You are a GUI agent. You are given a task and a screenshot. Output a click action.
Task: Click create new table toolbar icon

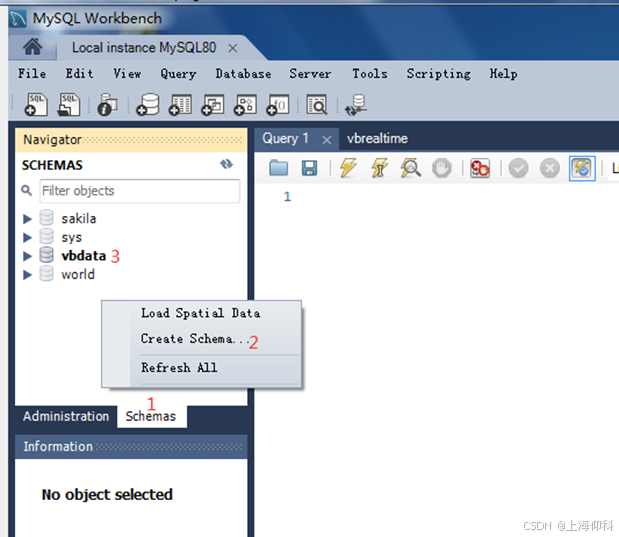pyautogui.click(x=180, y=105)
